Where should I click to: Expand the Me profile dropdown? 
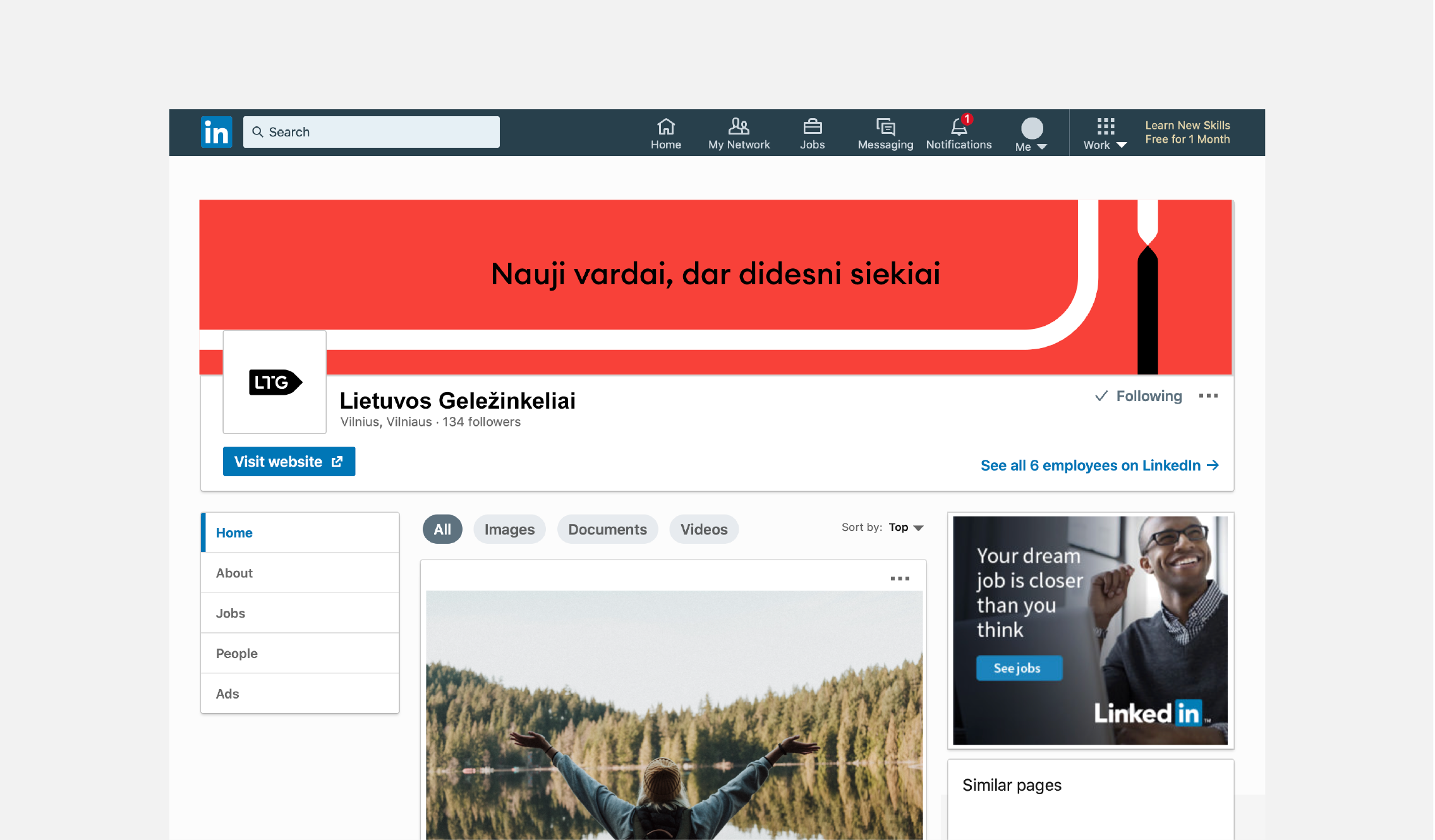[x=1031, y=135]
